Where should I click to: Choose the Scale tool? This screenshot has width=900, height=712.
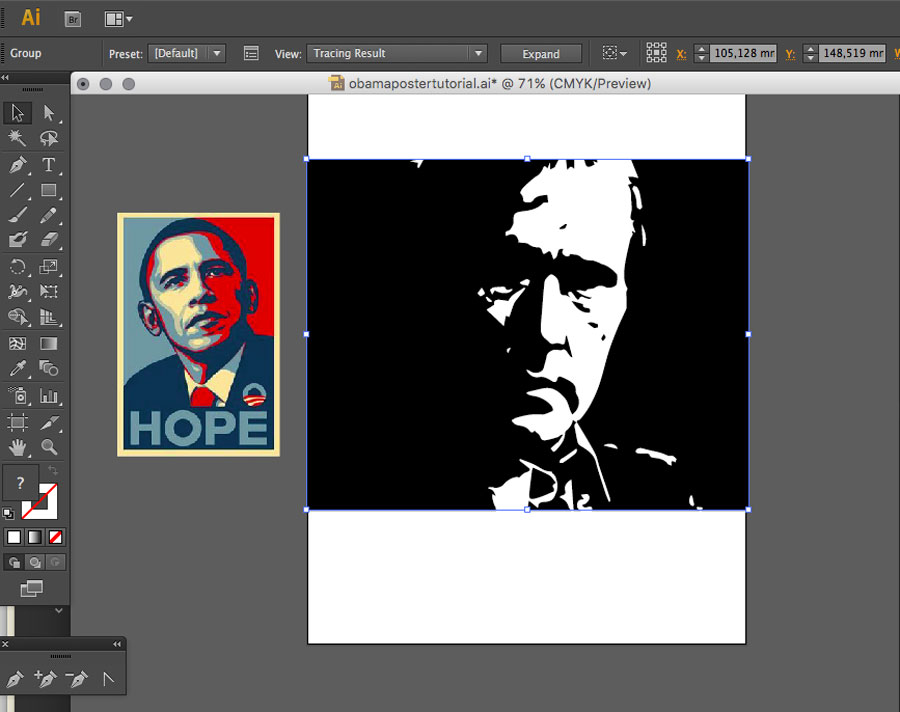pos(49,266)
